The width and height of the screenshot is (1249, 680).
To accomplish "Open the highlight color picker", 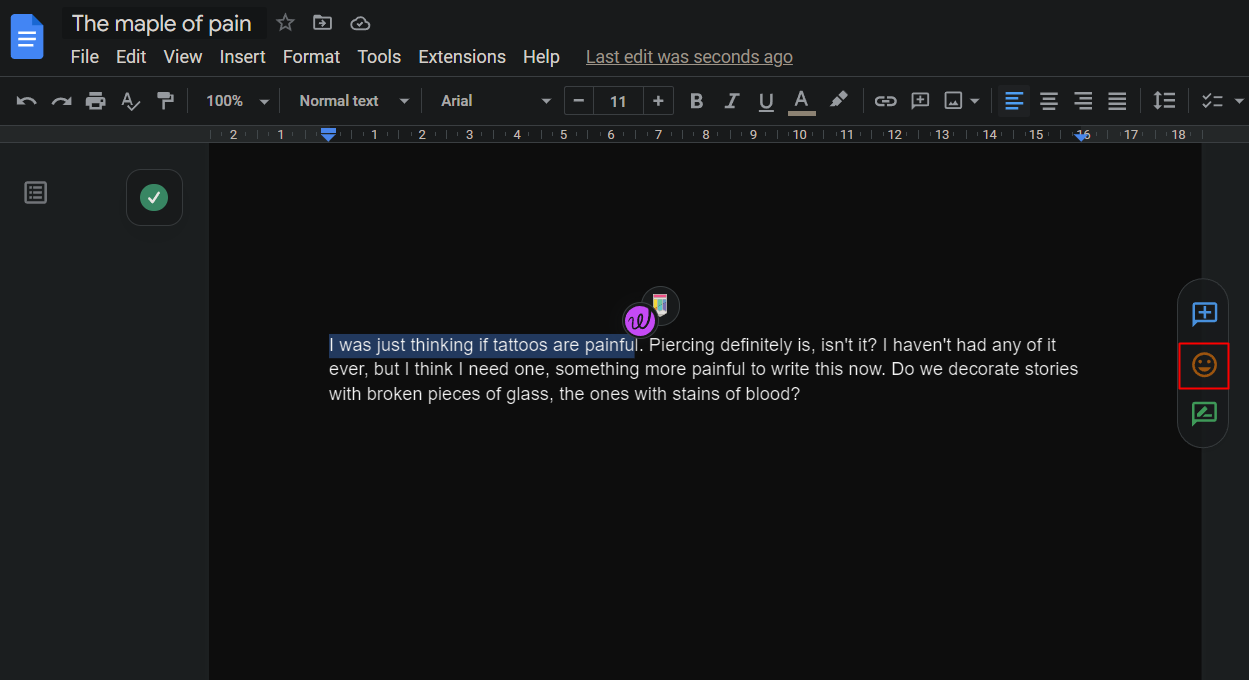I will (x=838, y=100).
